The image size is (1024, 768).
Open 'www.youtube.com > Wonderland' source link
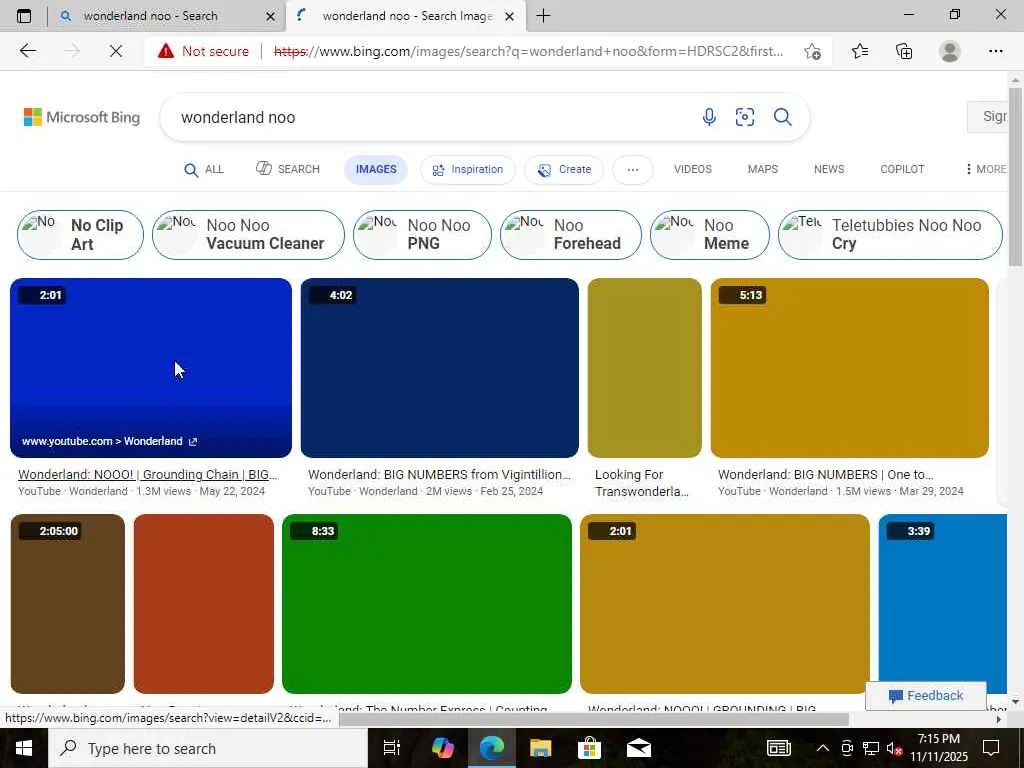tap(109, 441)
